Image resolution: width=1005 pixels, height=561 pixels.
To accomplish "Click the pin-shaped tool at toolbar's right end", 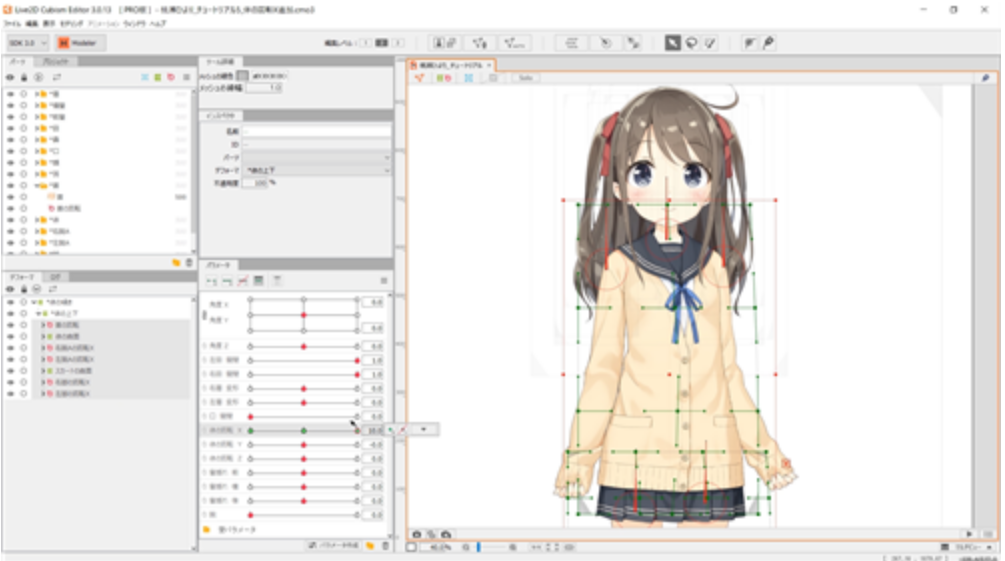I will (768, 43).
